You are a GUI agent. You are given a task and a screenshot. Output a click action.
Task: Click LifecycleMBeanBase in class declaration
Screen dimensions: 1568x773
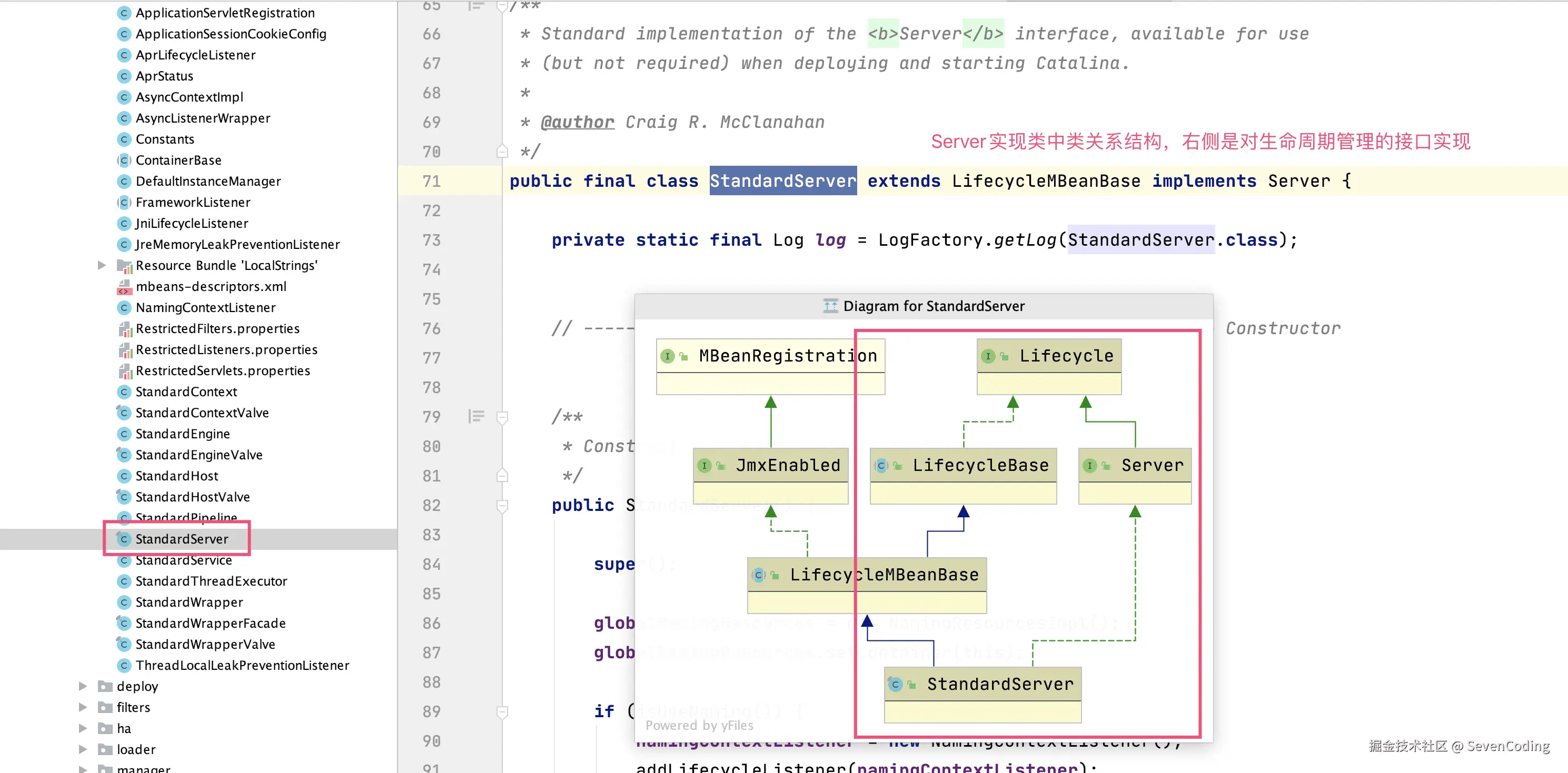coord(1045,180)
